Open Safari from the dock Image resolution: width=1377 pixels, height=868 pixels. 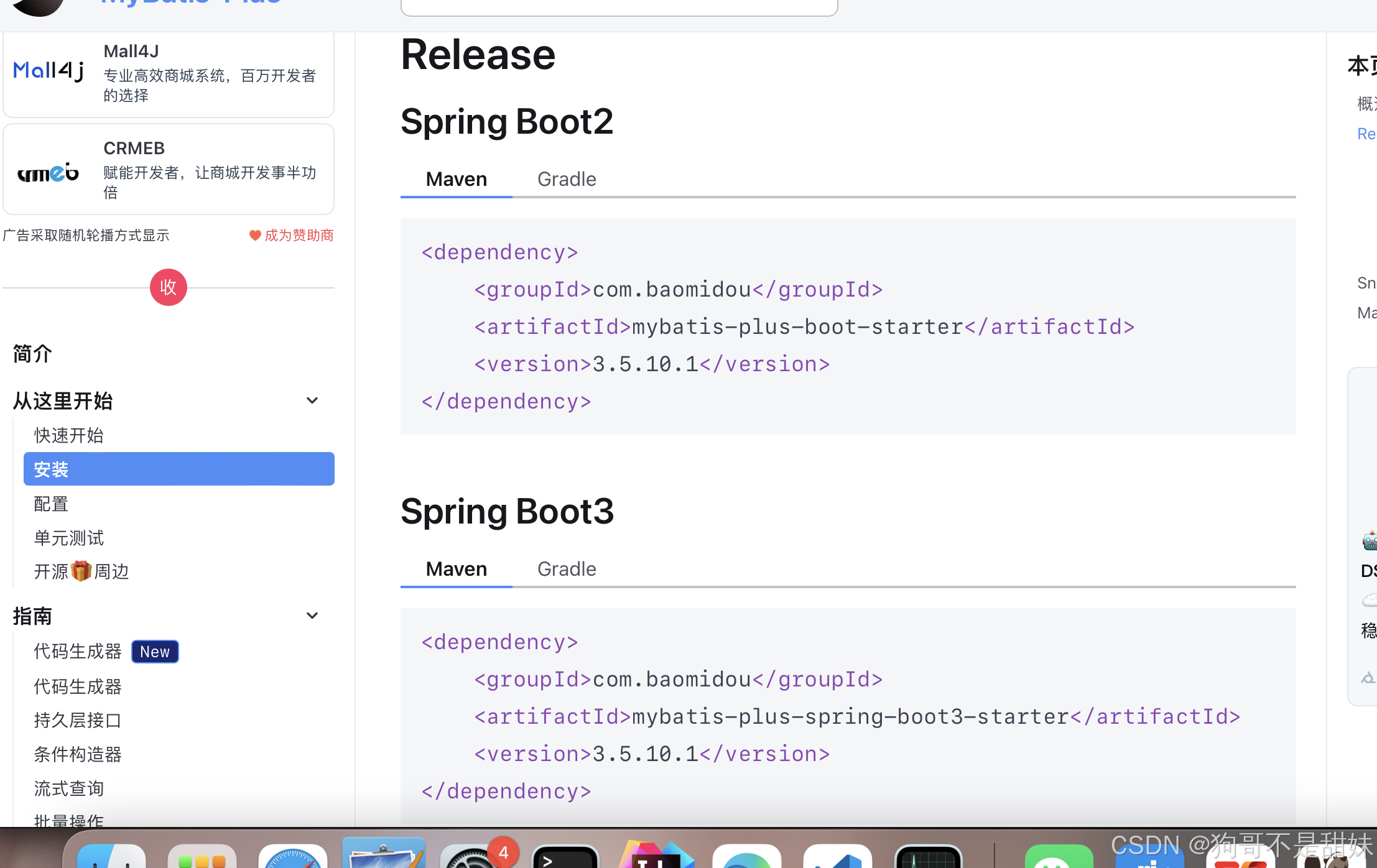click(292, 858)
